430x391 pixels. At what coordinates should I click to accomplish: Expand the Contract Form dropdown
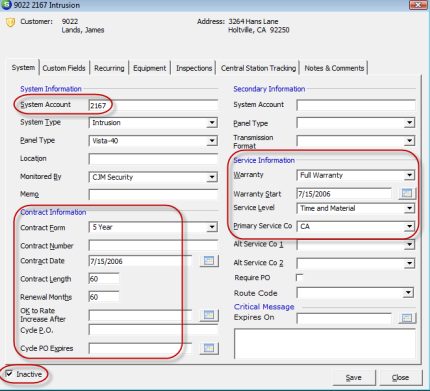coord(212,227)
